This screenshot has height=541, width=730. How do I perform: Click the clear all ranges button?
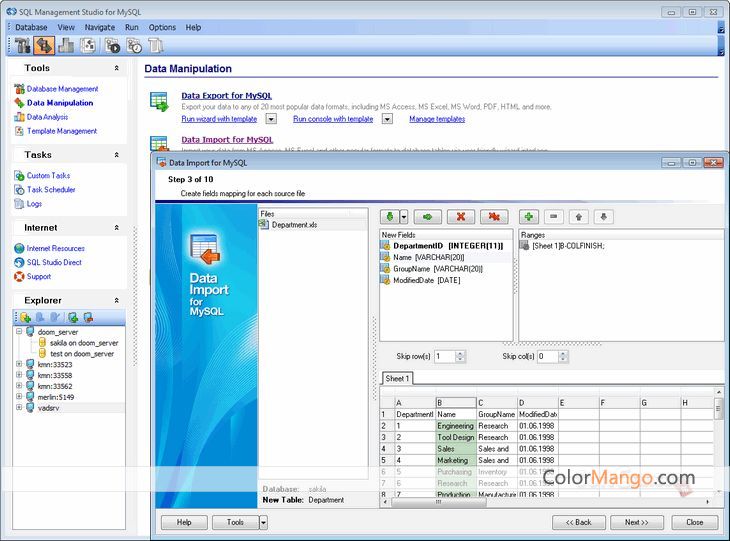tap(494, 217)
